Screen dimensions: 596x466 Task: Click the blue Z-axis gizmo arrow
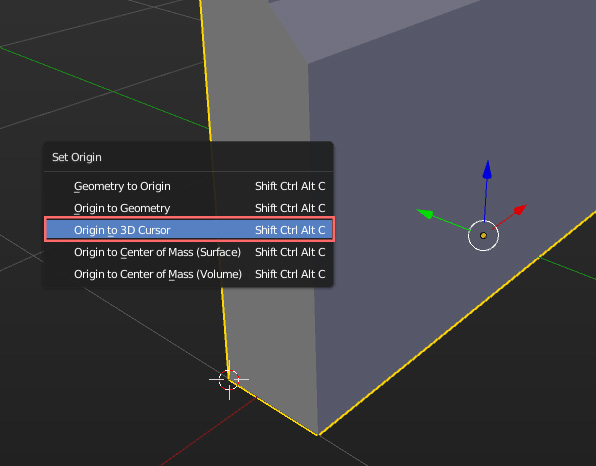487,170
